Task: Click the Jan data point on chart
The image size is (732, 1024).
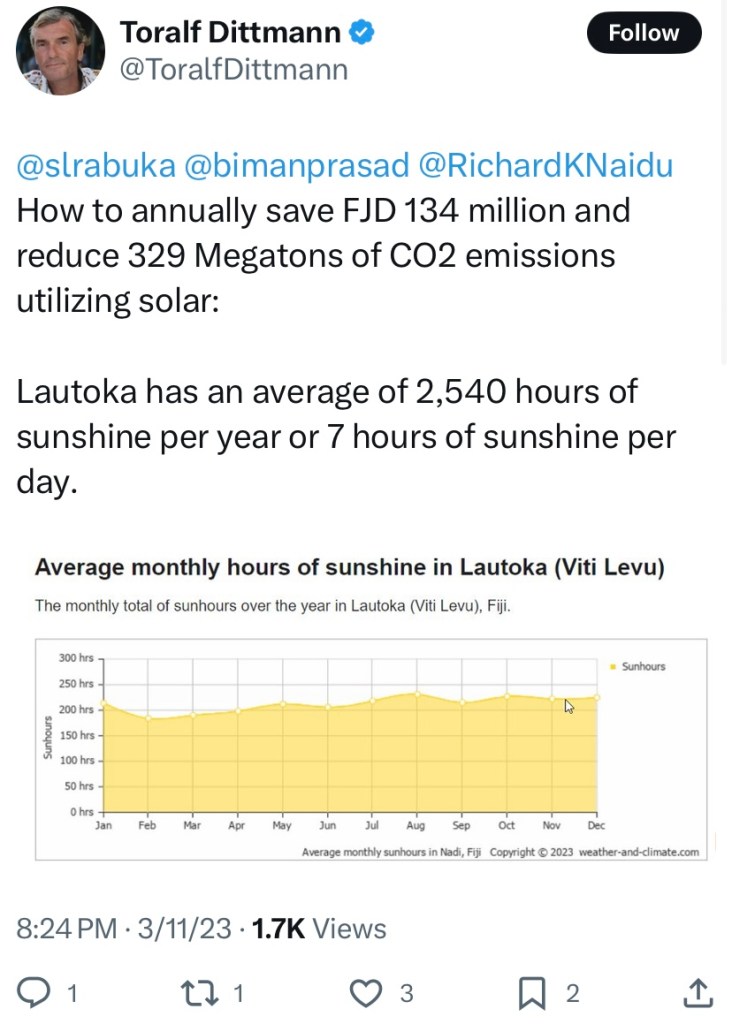Action: point(104,704)
